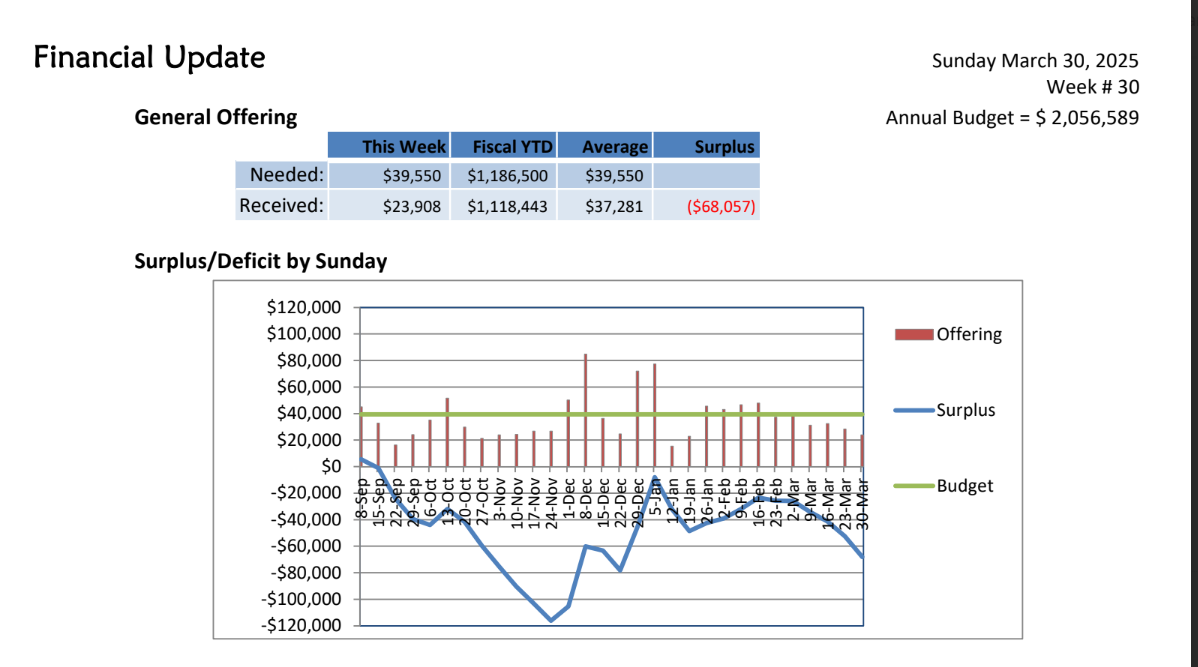1198x667 pixels.
Task: Select the Week # 30 text
Action: pyautogui.click(x=1092, y=88)
